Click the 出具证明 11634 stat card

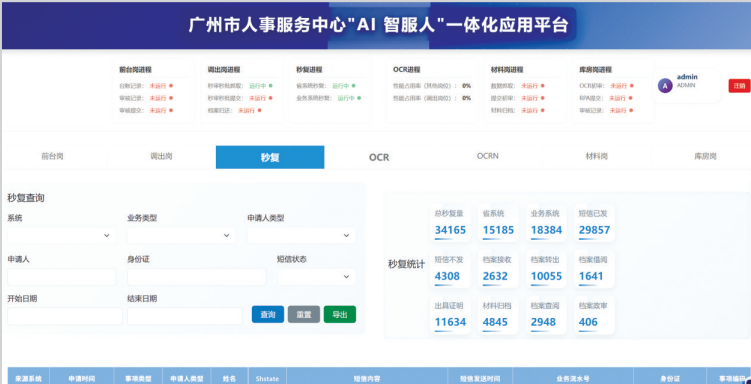(450, 315)
